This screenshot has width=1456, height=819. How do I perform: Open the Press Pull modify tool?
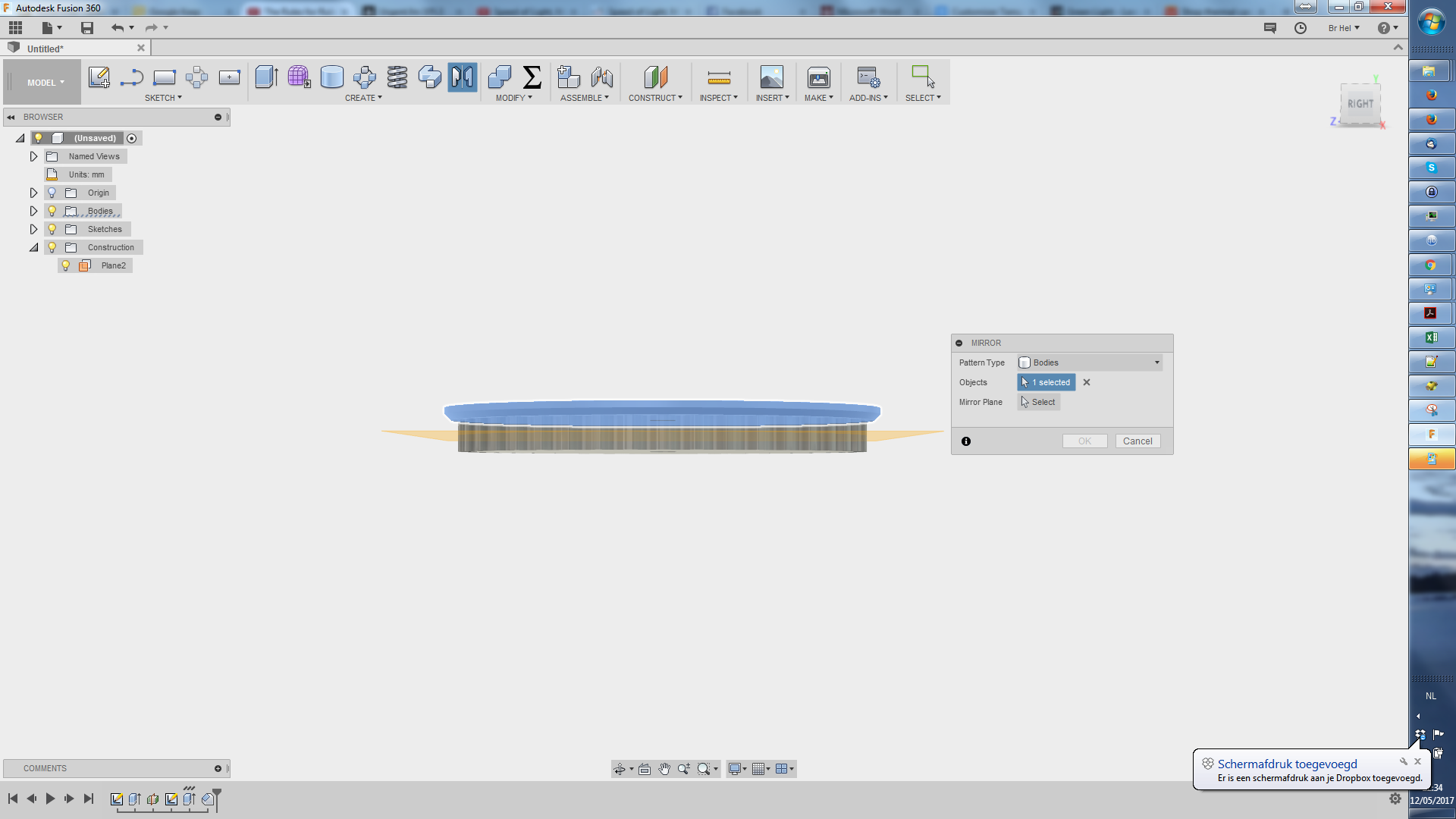(x=500, y=77)
